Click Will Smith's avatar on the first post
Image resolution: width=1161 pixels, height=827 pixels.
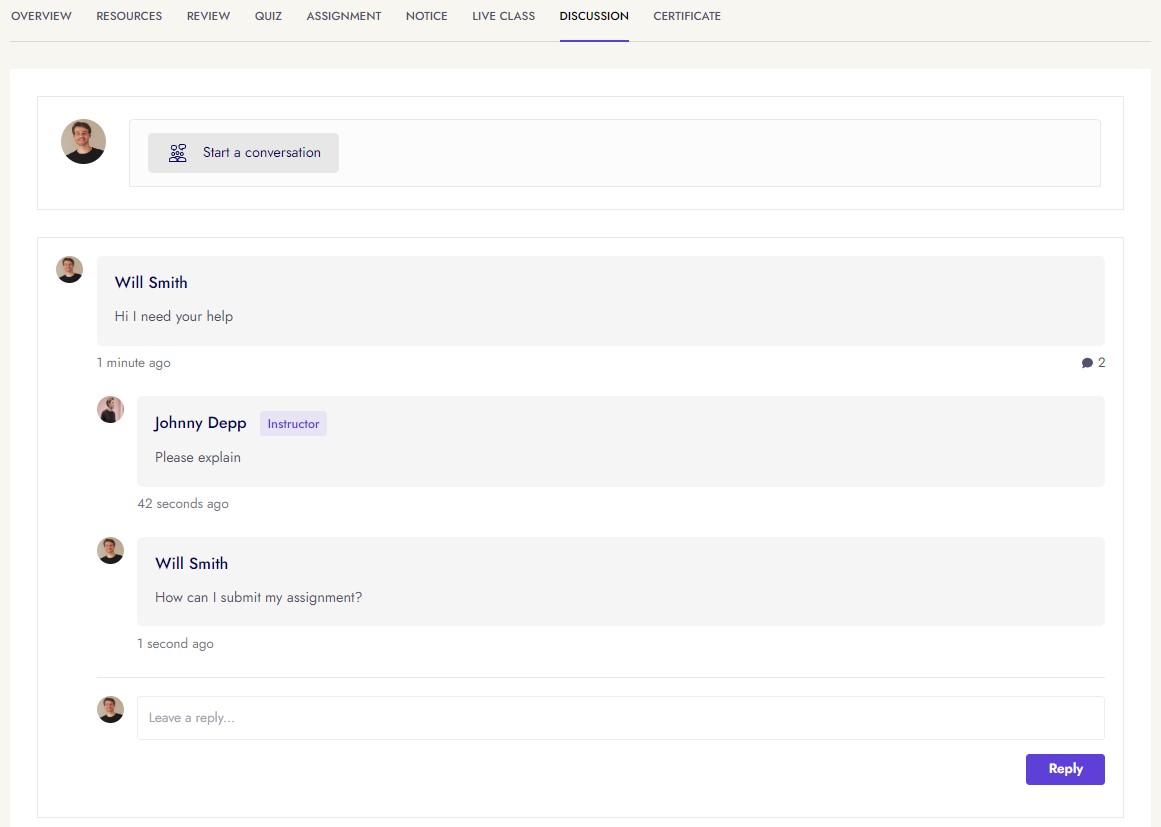tap(70, 270)
